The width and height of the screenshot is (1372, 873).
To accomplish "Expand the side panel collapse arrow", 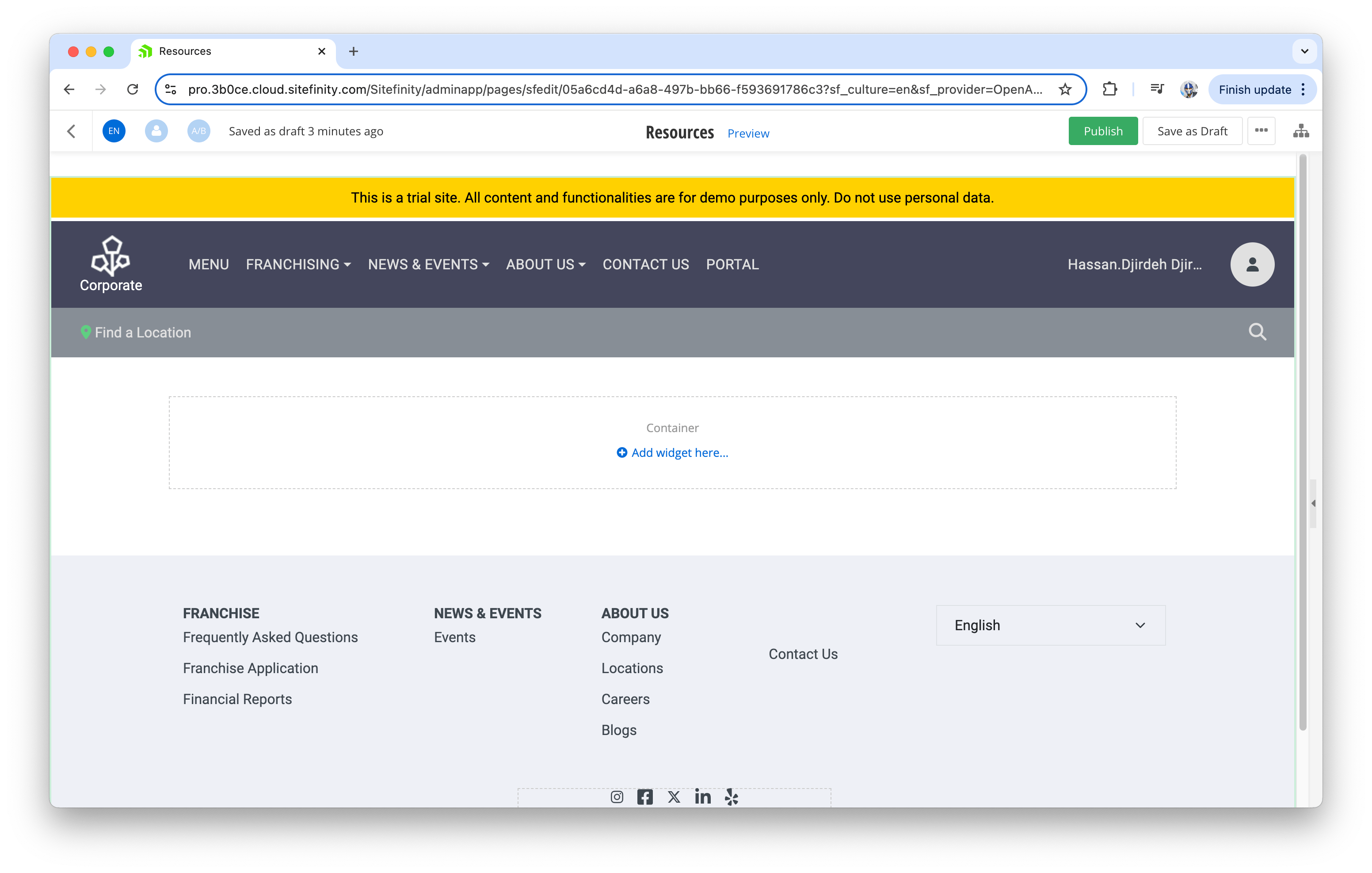I will tap(1313, 503).
